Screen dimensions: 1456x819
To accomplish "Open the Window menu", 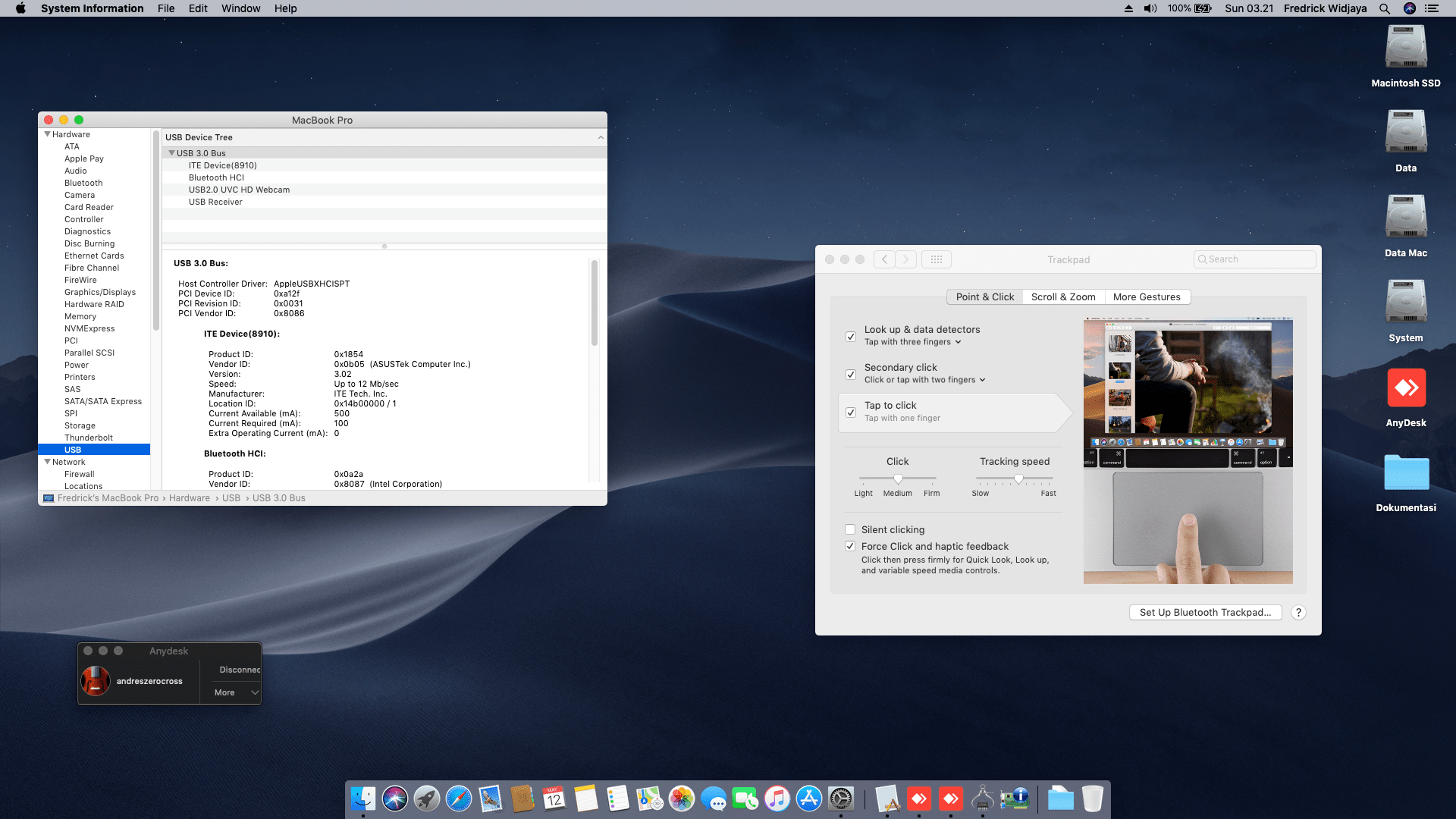I will [240, 8].
